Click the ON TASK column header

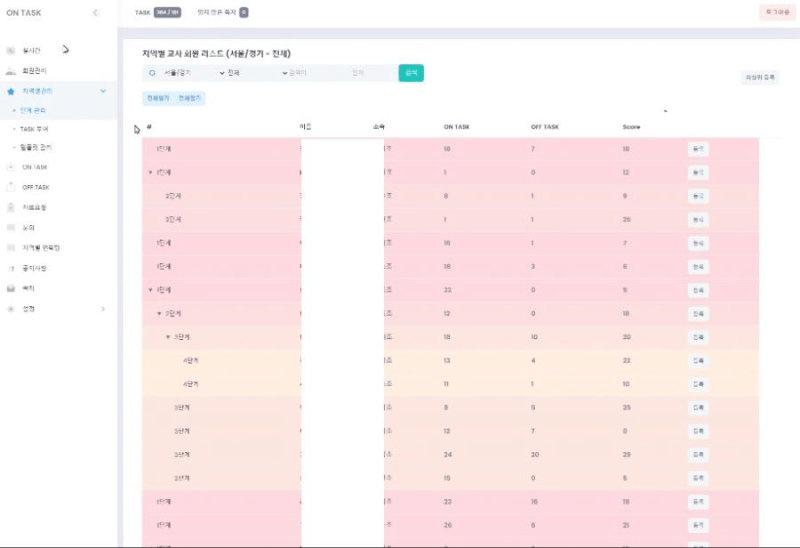click(457, 127)
